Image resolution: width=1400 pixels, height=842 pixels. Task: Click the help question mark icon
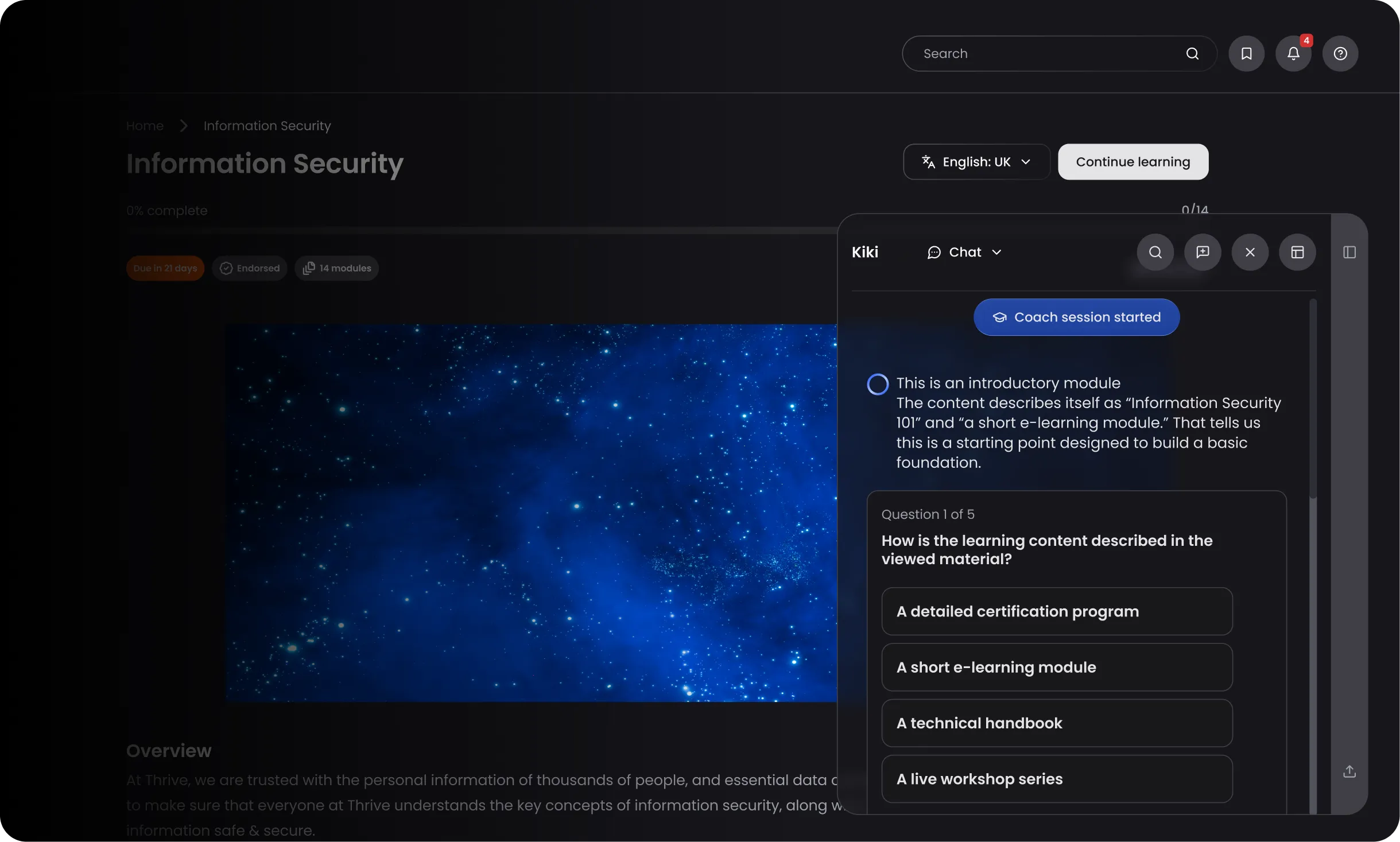[1340, 53]
